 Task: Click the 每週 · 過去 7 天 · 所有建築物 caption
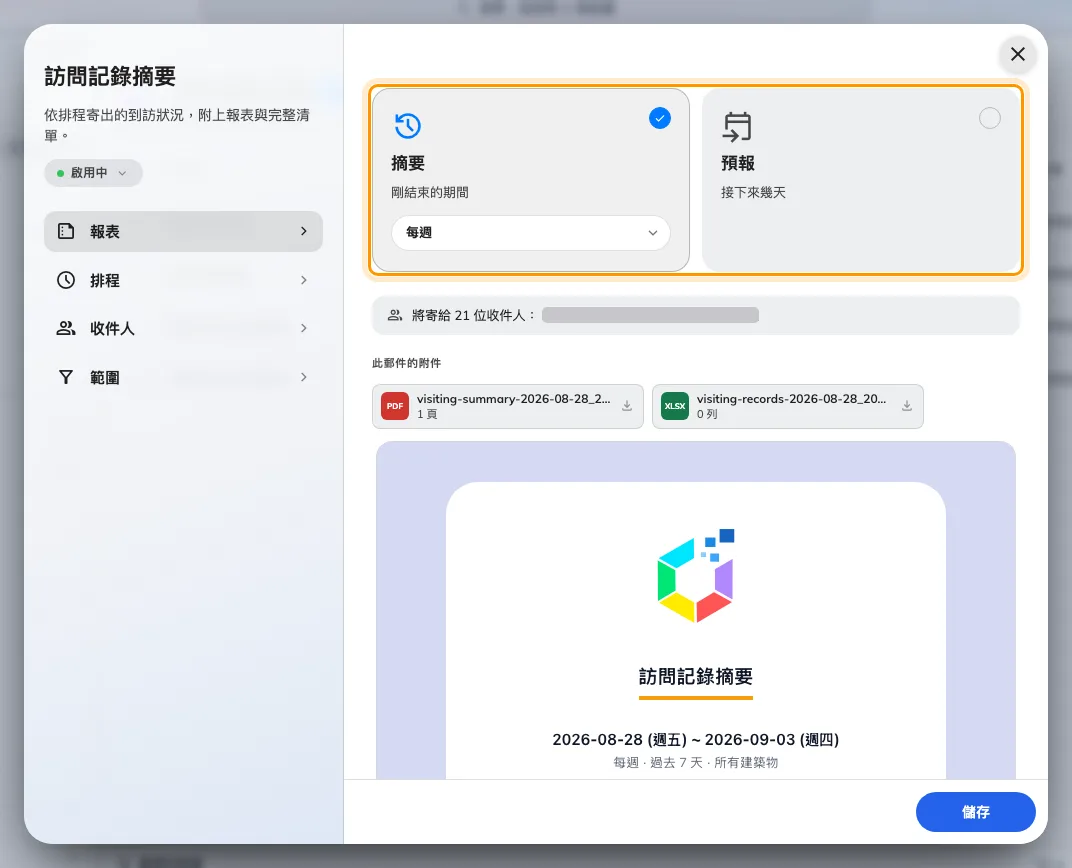tap(696, 763)
